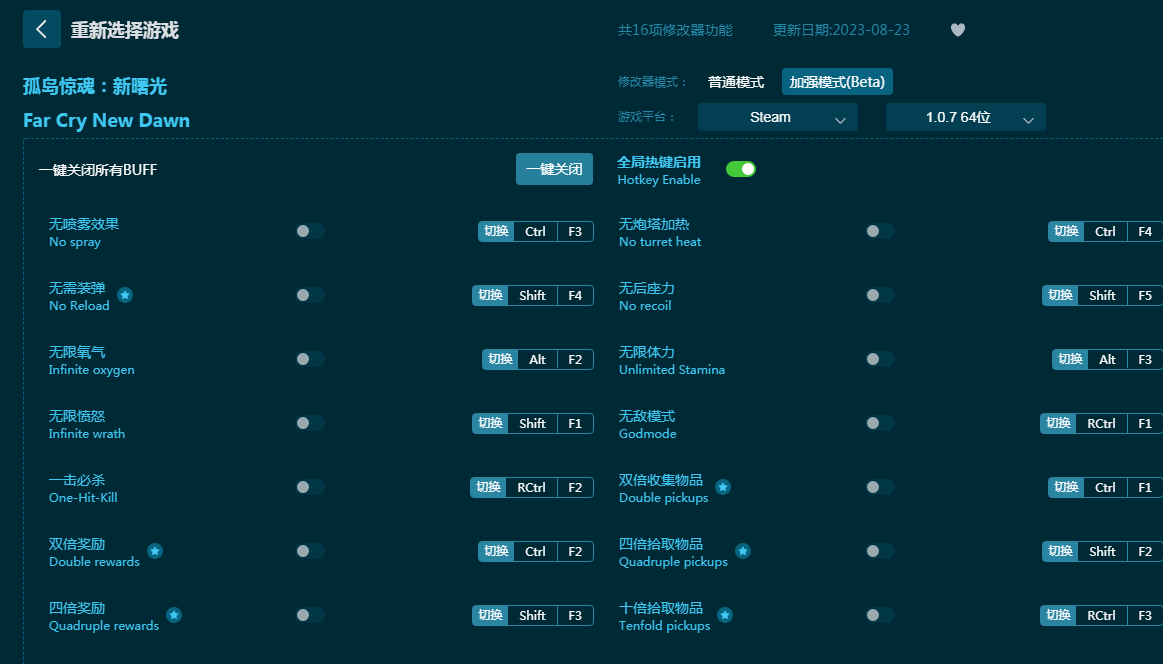The width and height of the screenshot is (1163, 664).
Task: Click Alt modifier key for Infinite oxygen
Action: [x=538, y=359]
